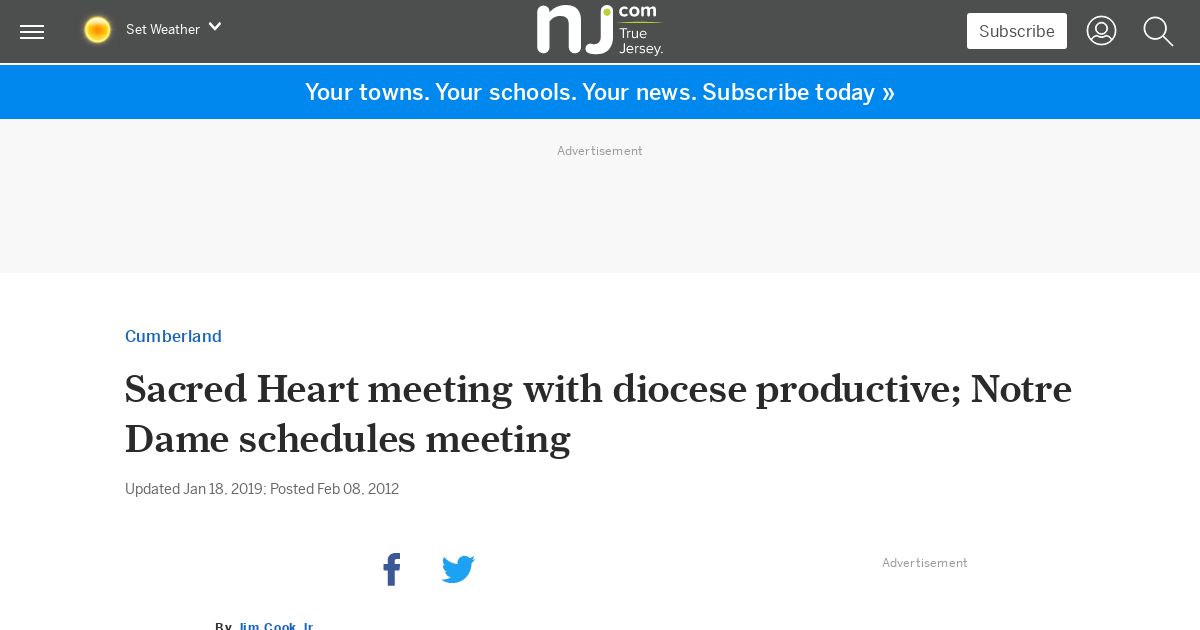Image resolution: width=1200 pixels, height=630 pixels.
Task: Click the Sacred Heart meeting headline
Action: (x=598, y=413)
